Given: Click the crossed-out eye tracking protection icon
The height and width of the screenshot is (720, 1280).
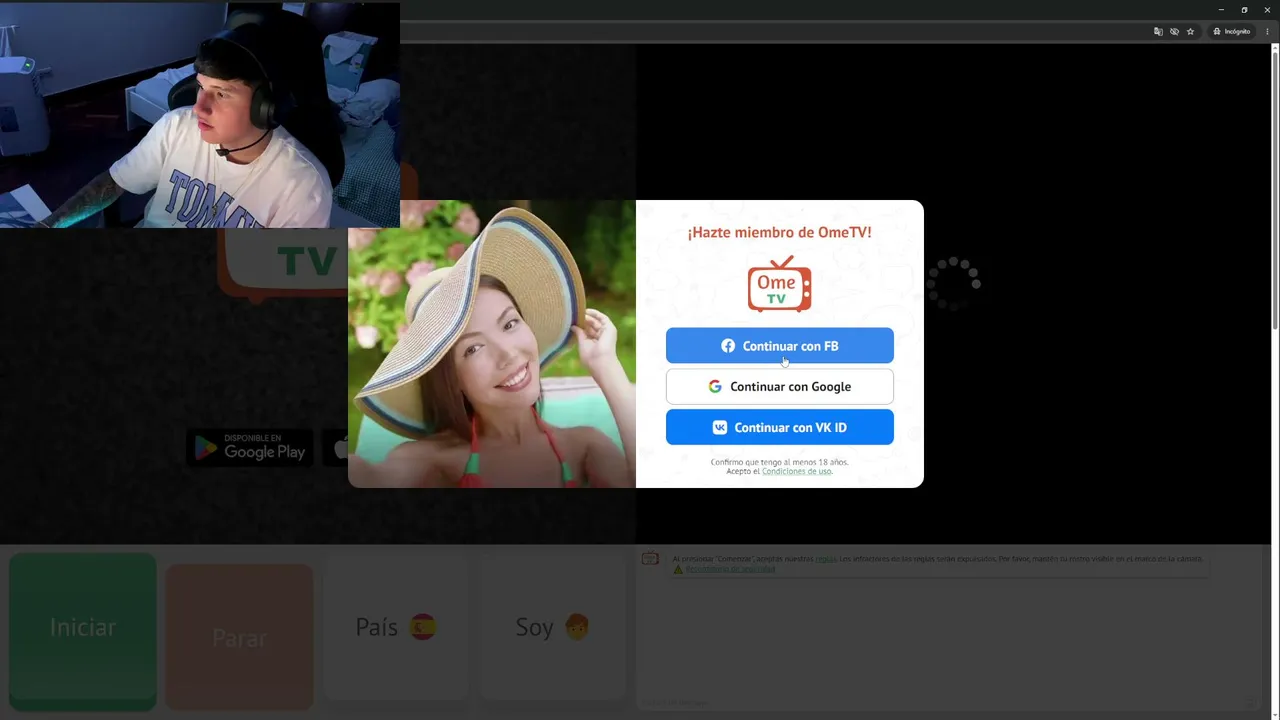Looking at the screenshot, I should click(1174, 32).
